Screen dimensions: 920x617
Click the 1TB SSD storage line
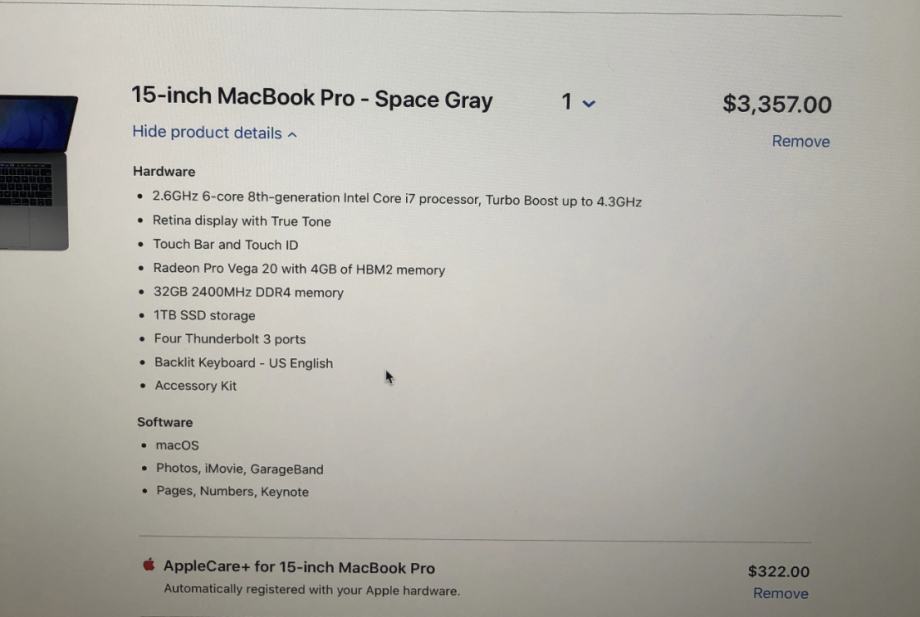coord(204,315)
